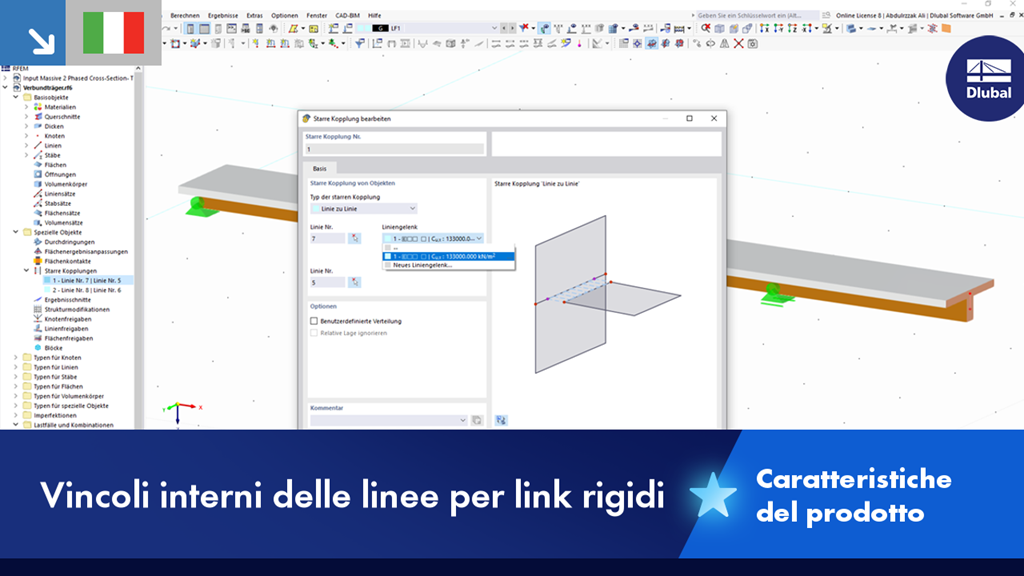
Task: Open the Optionen menu
Action: (285, 15)
